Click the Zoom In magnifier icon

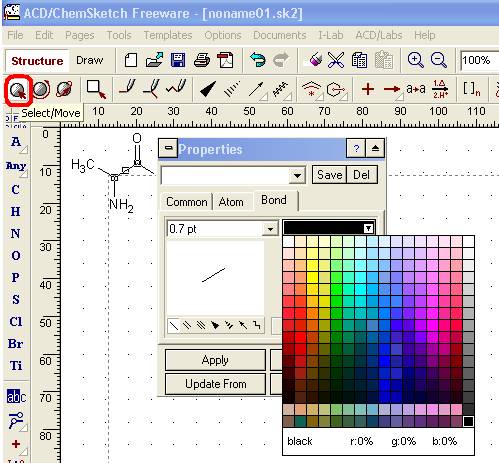coord(415,60)
